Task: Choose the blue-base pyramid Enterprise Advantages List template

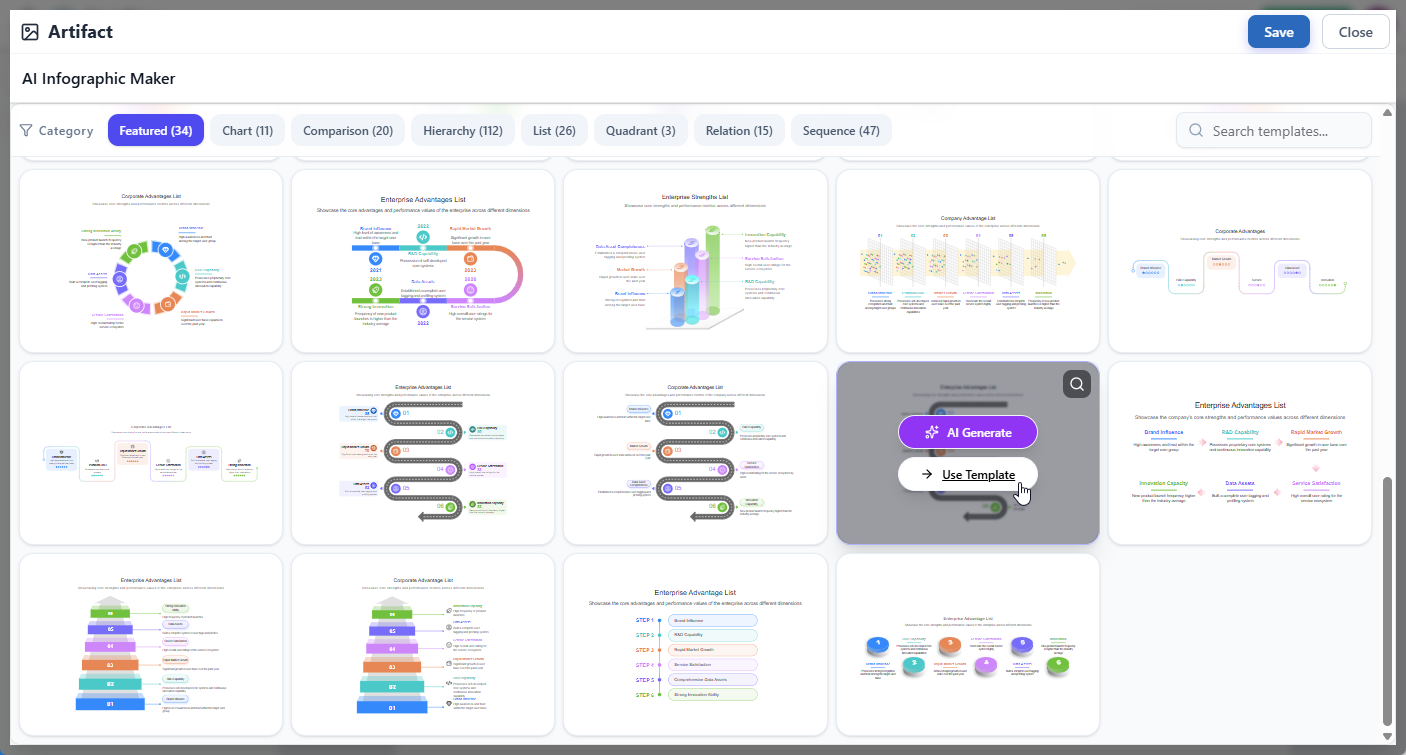Action: [x=151, y=645]
